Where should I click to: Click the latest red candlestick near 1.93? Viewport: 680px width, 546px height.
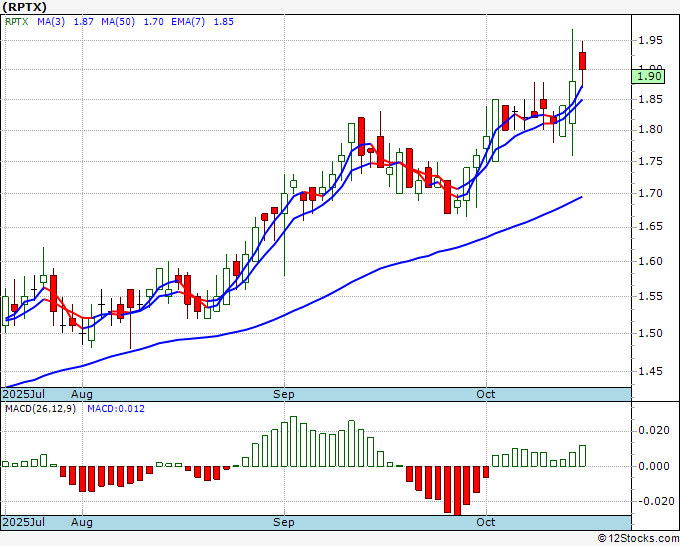[x=582, y=61]
